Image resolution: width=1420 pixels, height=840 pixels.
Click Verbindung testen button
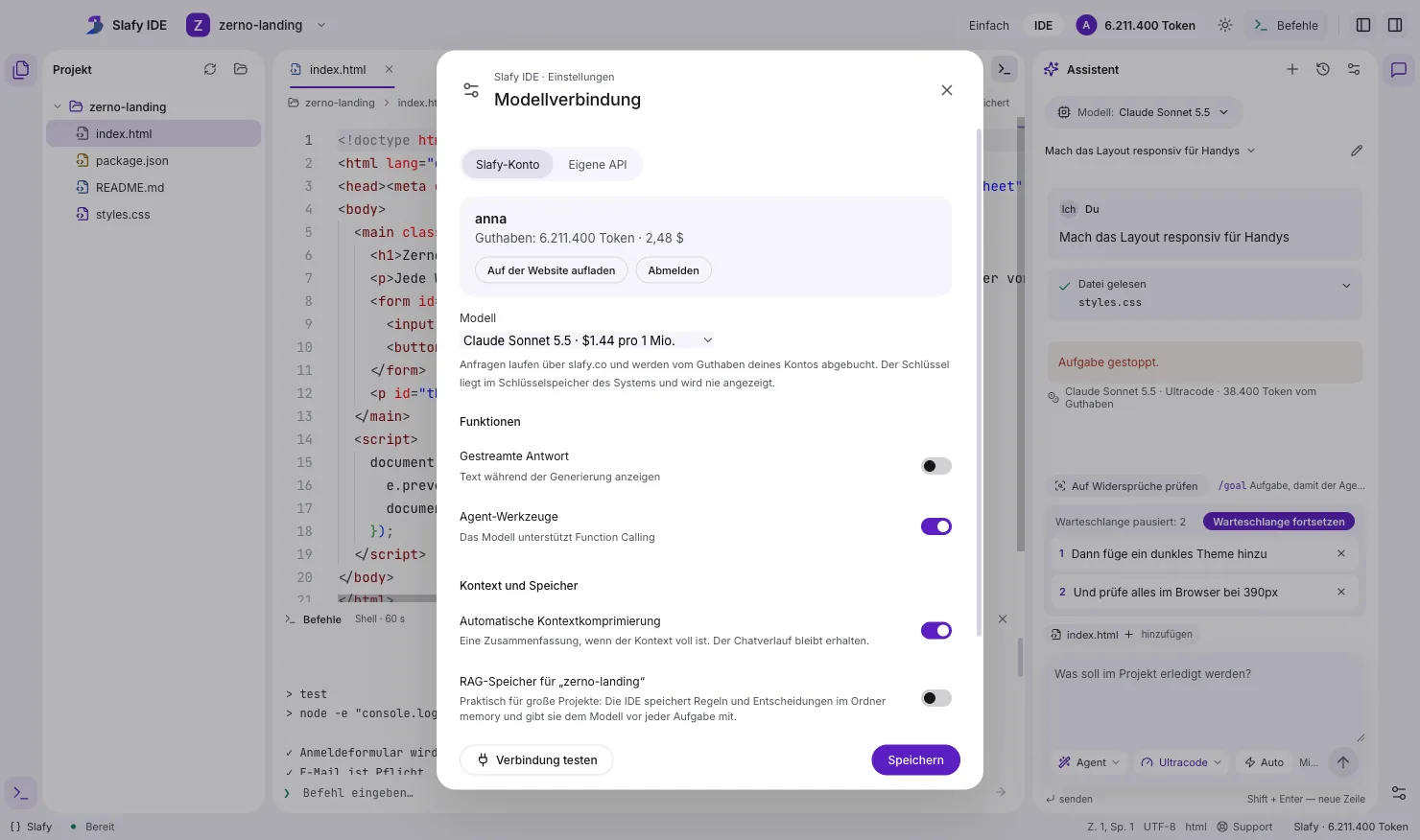pos(536,760)
